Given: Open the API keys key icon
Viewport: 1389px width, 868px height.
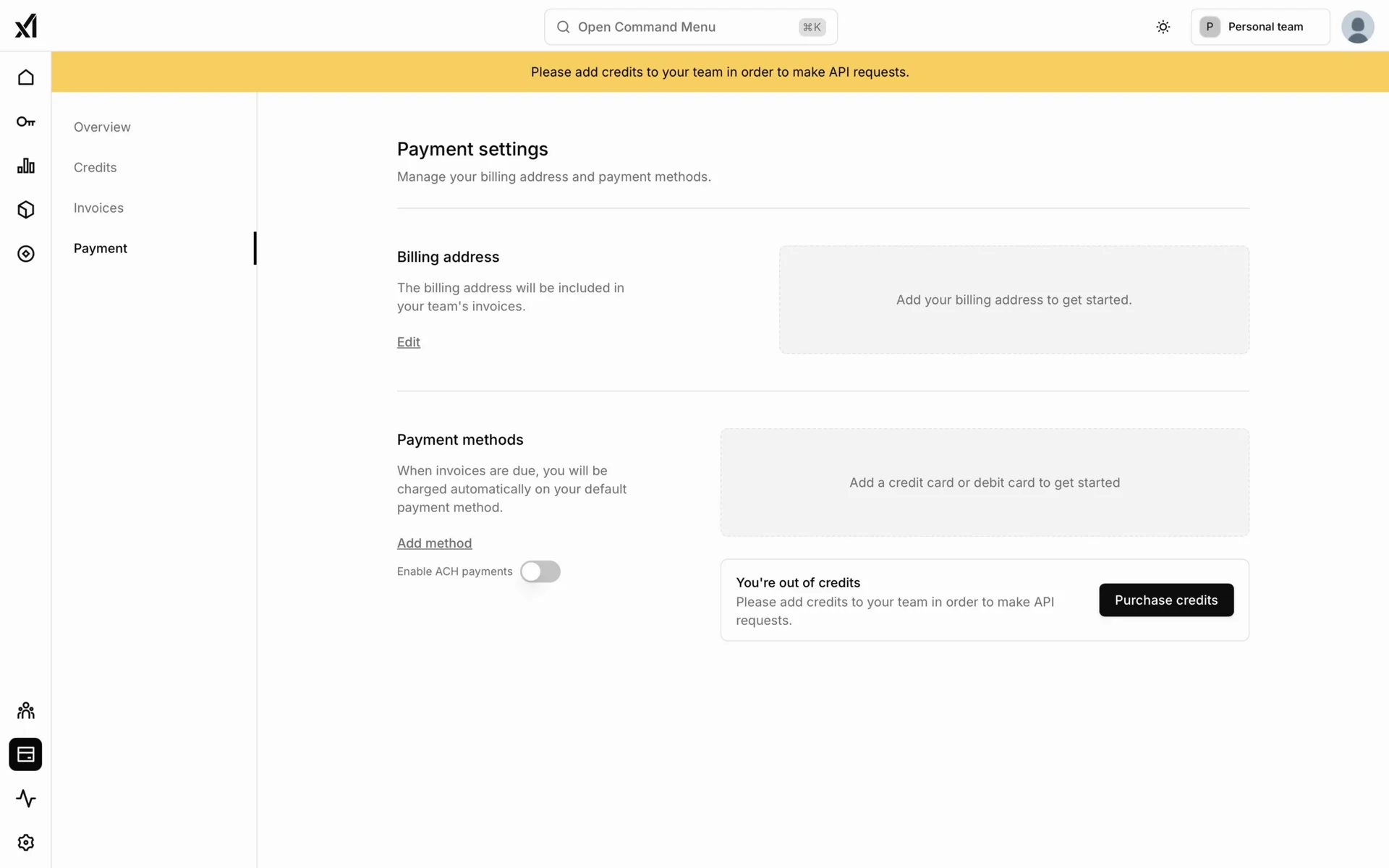Looking at the screenshot, I should tap(26, 122).
